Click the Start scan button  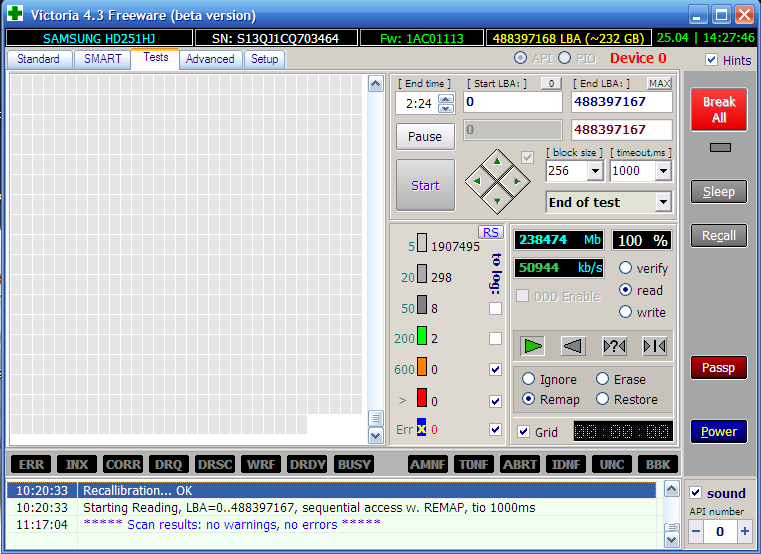pyautogui.click(x=425, y=185)
